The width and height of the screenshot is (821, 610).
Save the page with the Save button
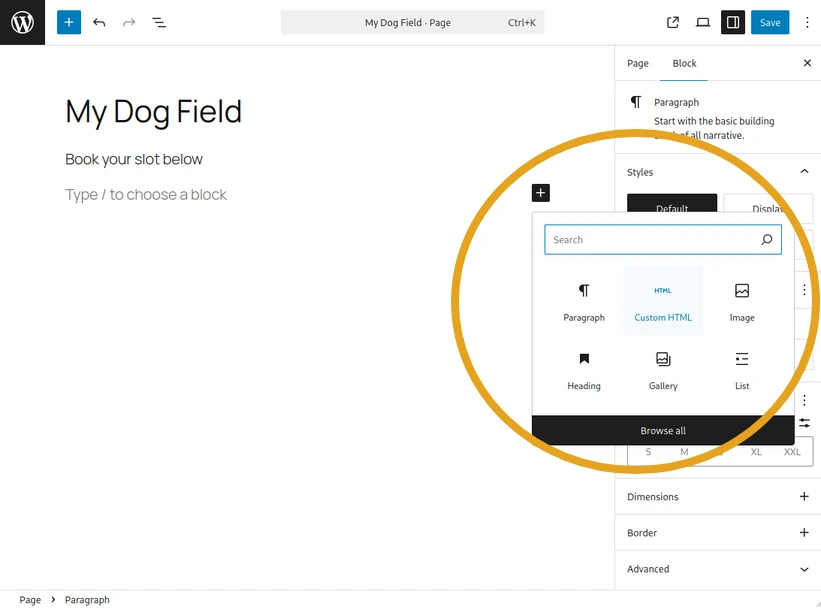[x=769, y=21]
